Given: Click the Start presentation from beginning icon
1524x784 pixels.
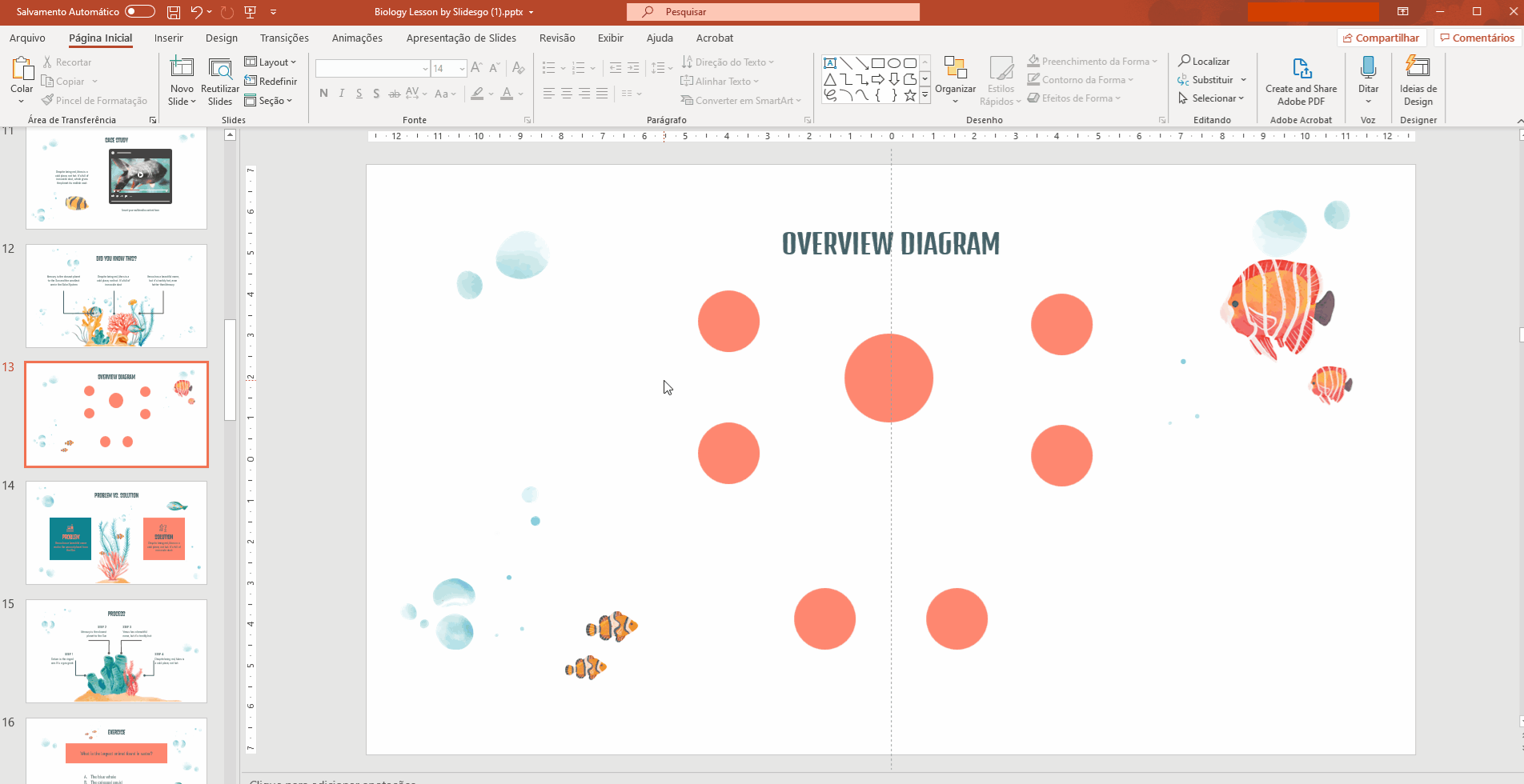Looking at the screenshot, I should 250,12.
